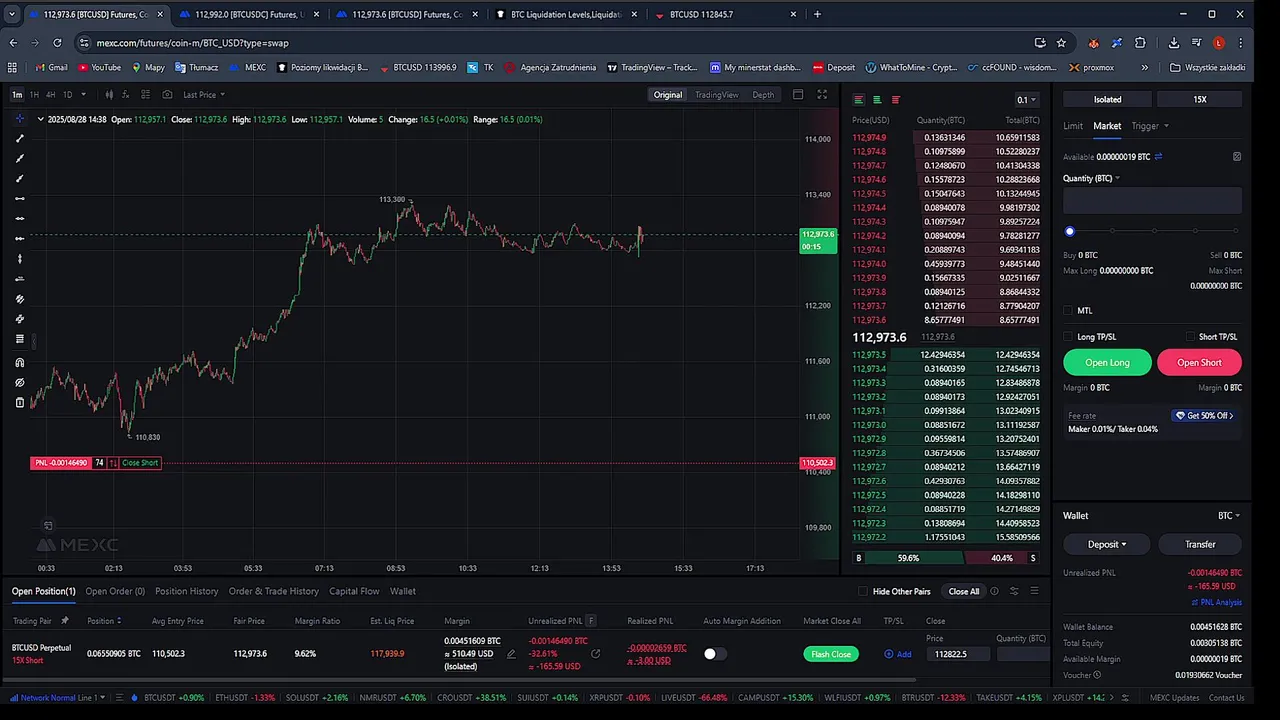Open the Last Price dropdown
The image size is (1280, 720).
pyautogui.click(x=204, y=95)
